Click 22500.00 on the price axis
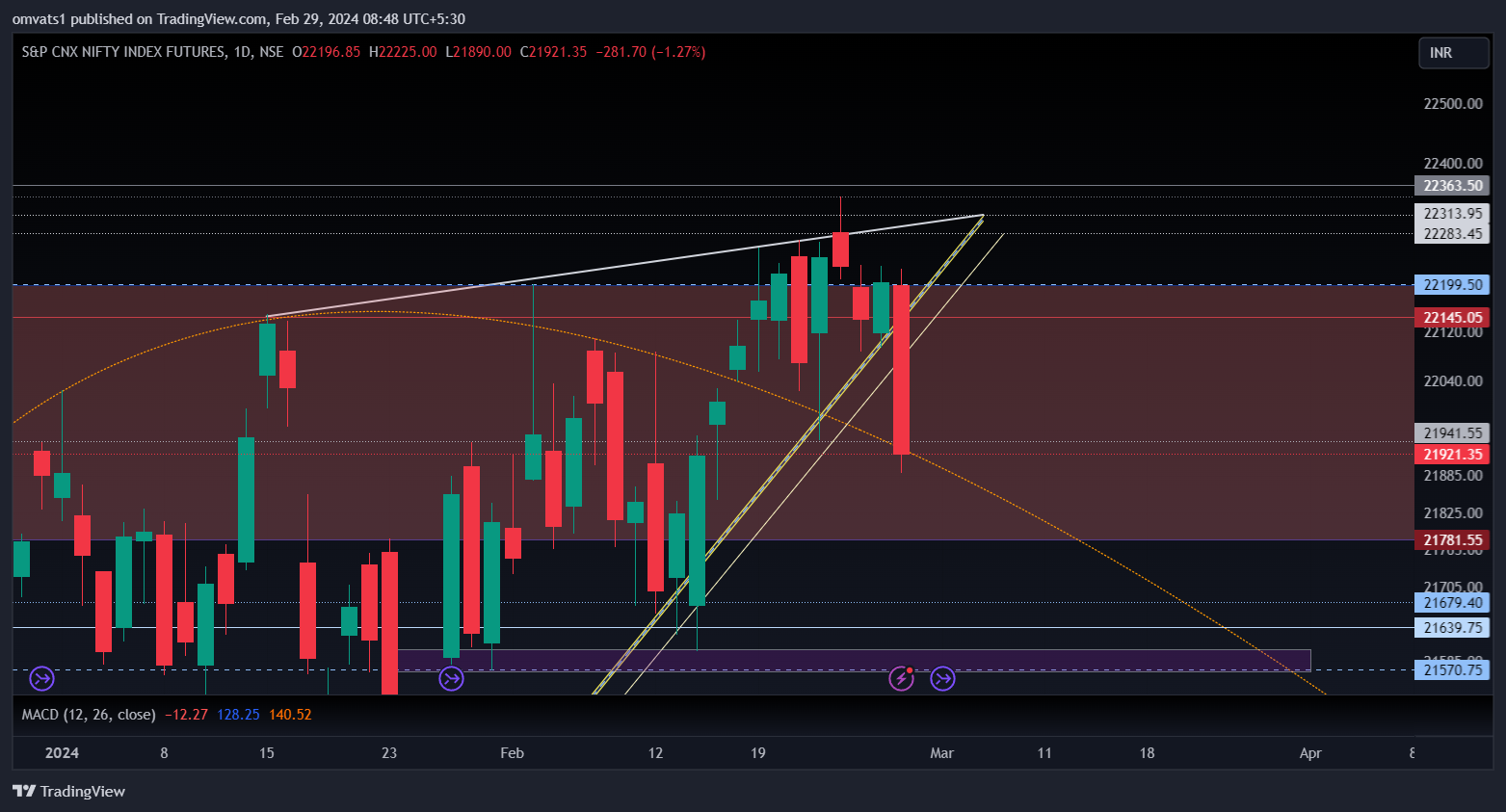 [x=1453, y=104]
